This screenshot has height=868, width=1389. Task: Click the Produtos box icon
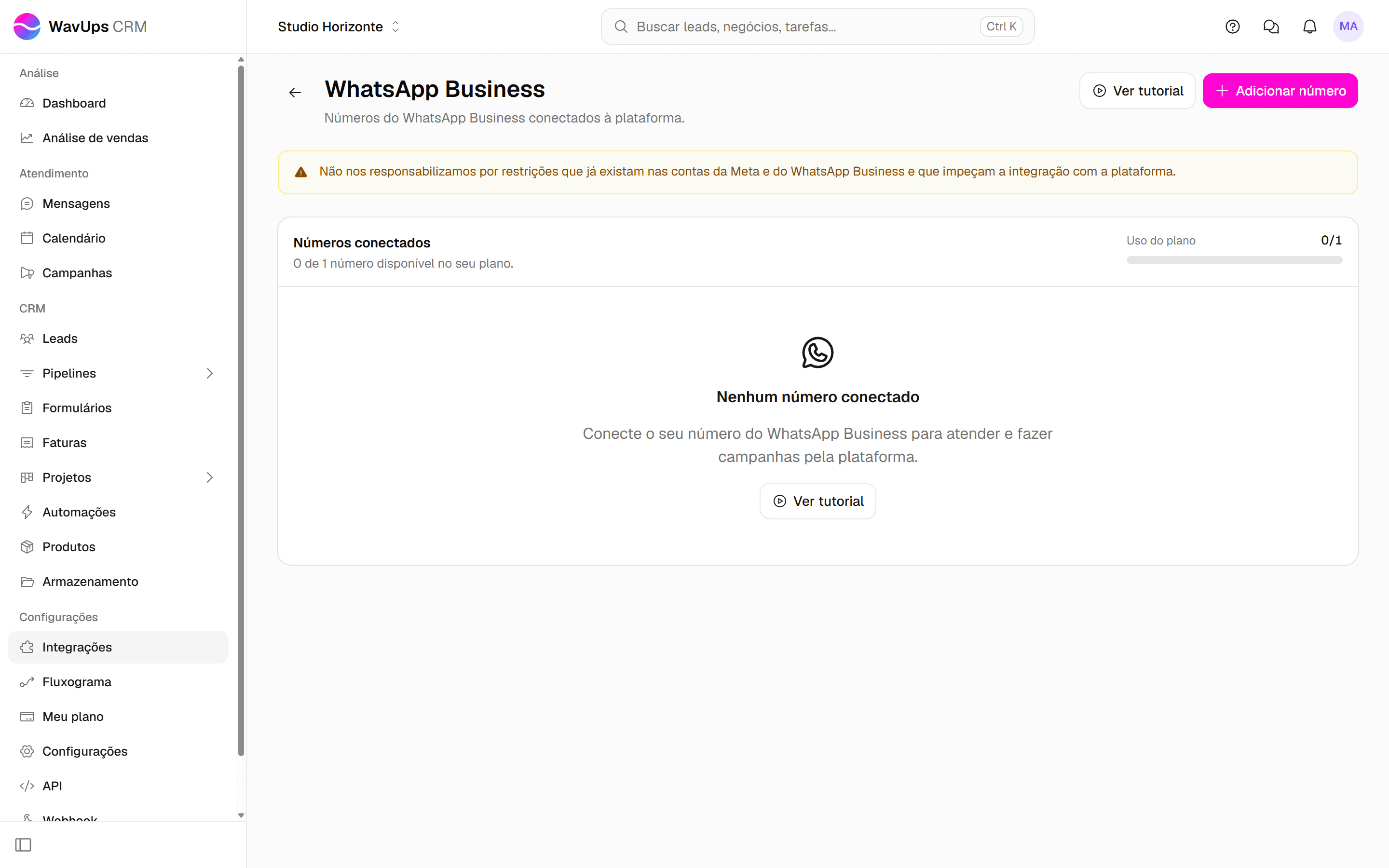27,547
